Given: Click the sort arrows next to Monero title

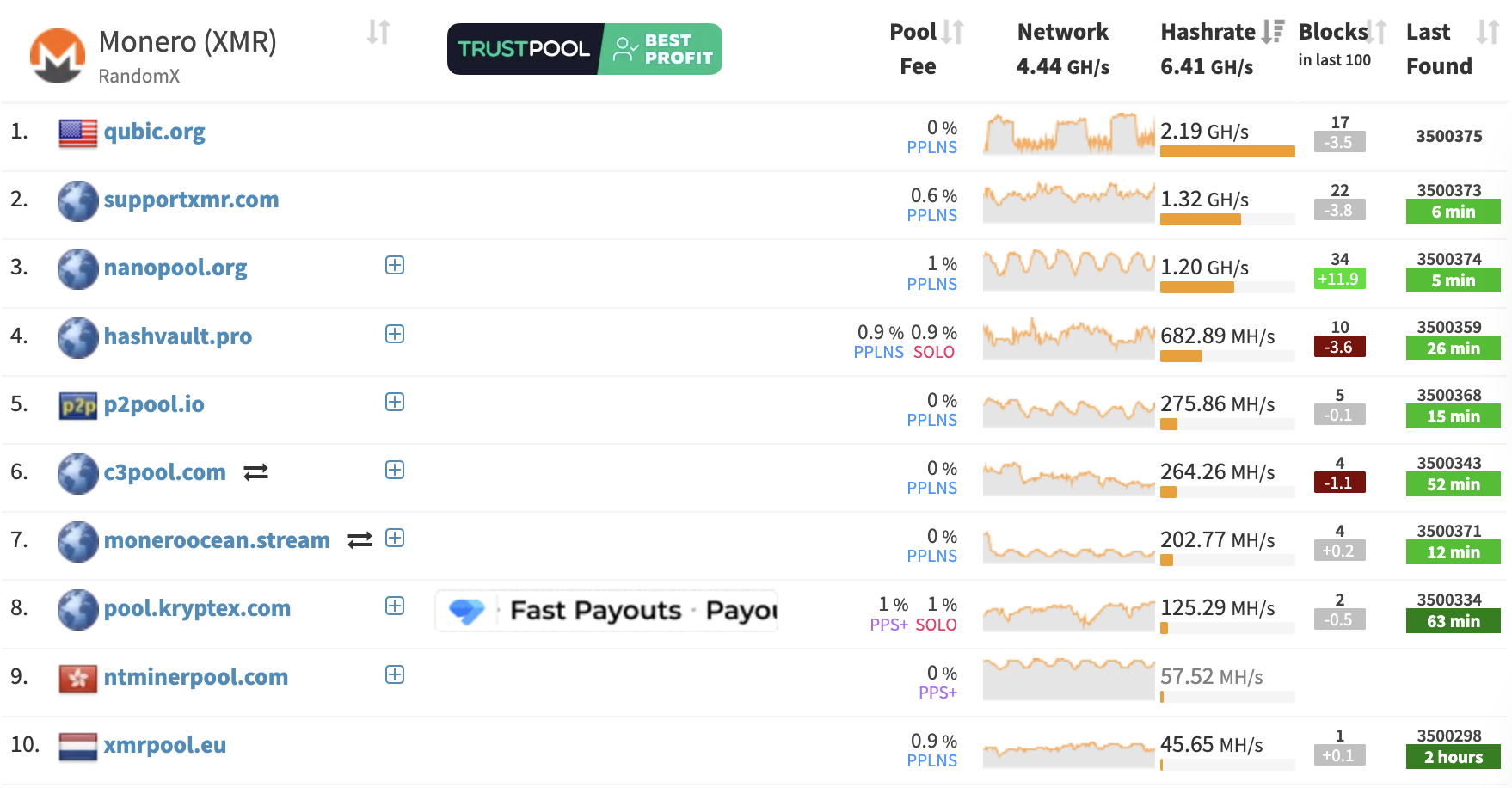Looking at the screenshot, I should click(378, 33).
